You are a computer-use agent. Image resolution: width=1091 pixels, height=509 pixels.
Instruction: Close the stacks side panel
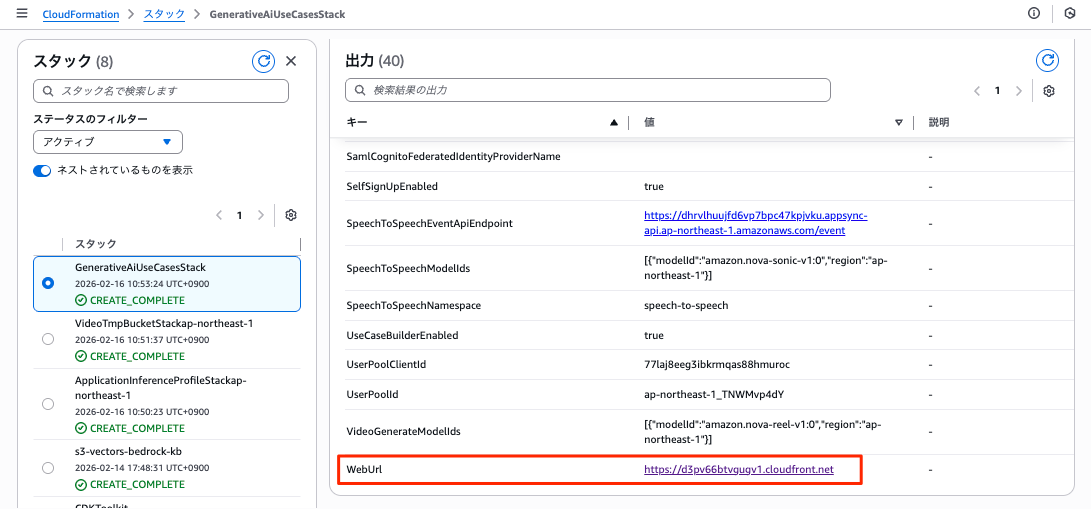click(291, 61)
